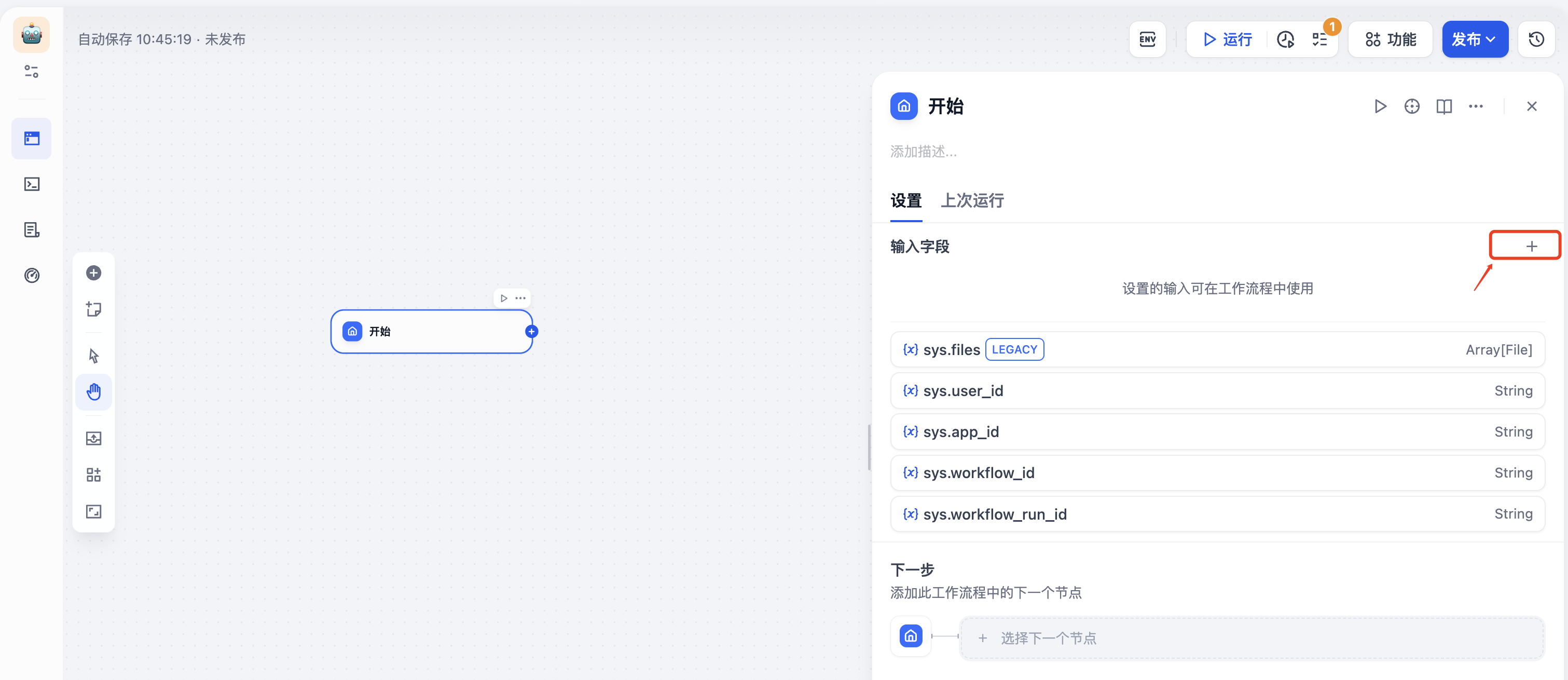
Task: Switch to pointer mode tool
Action: (x=93, y=356)
